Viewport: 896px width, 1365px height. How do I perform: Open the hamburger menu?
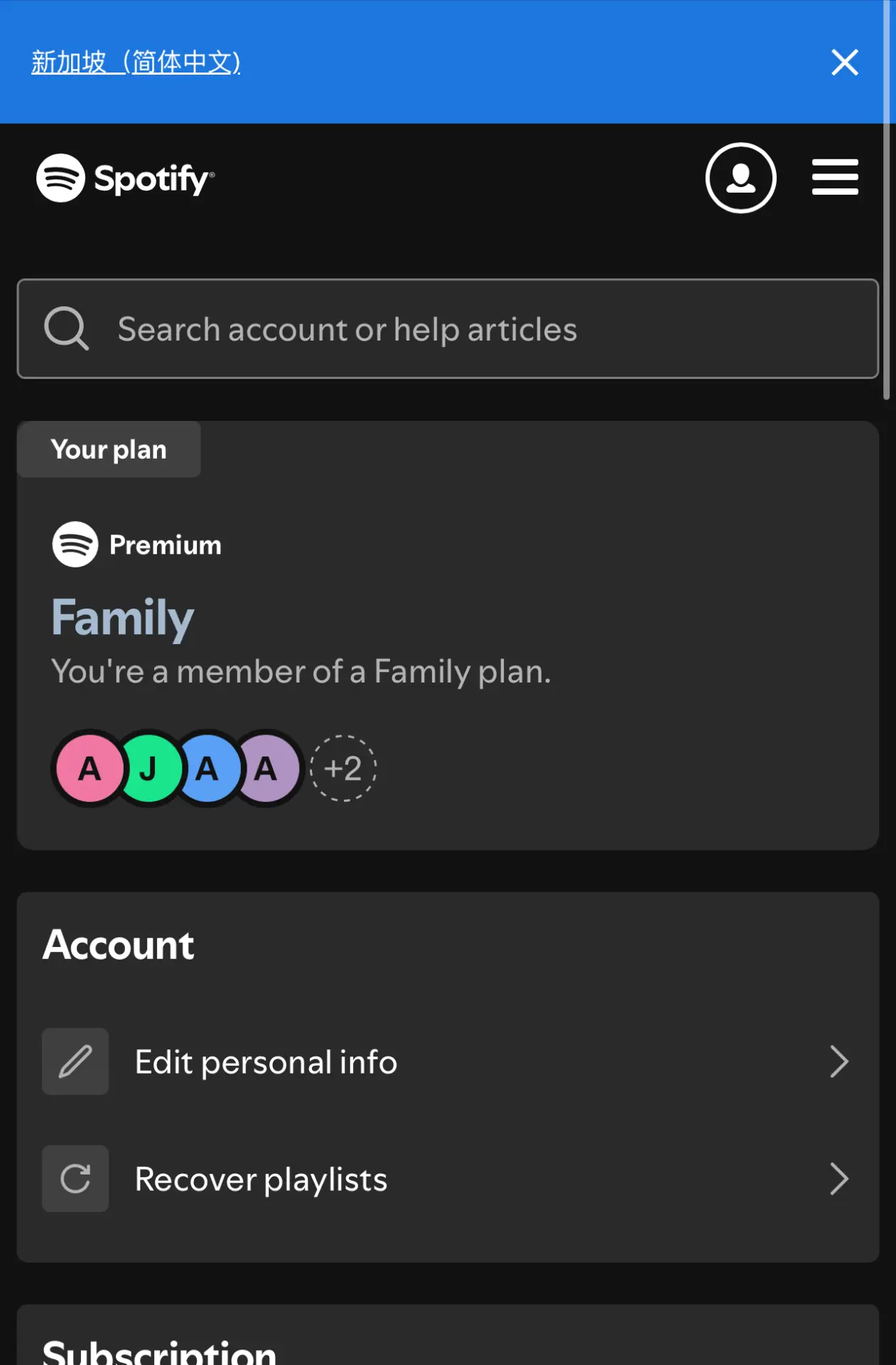point(835,177)
